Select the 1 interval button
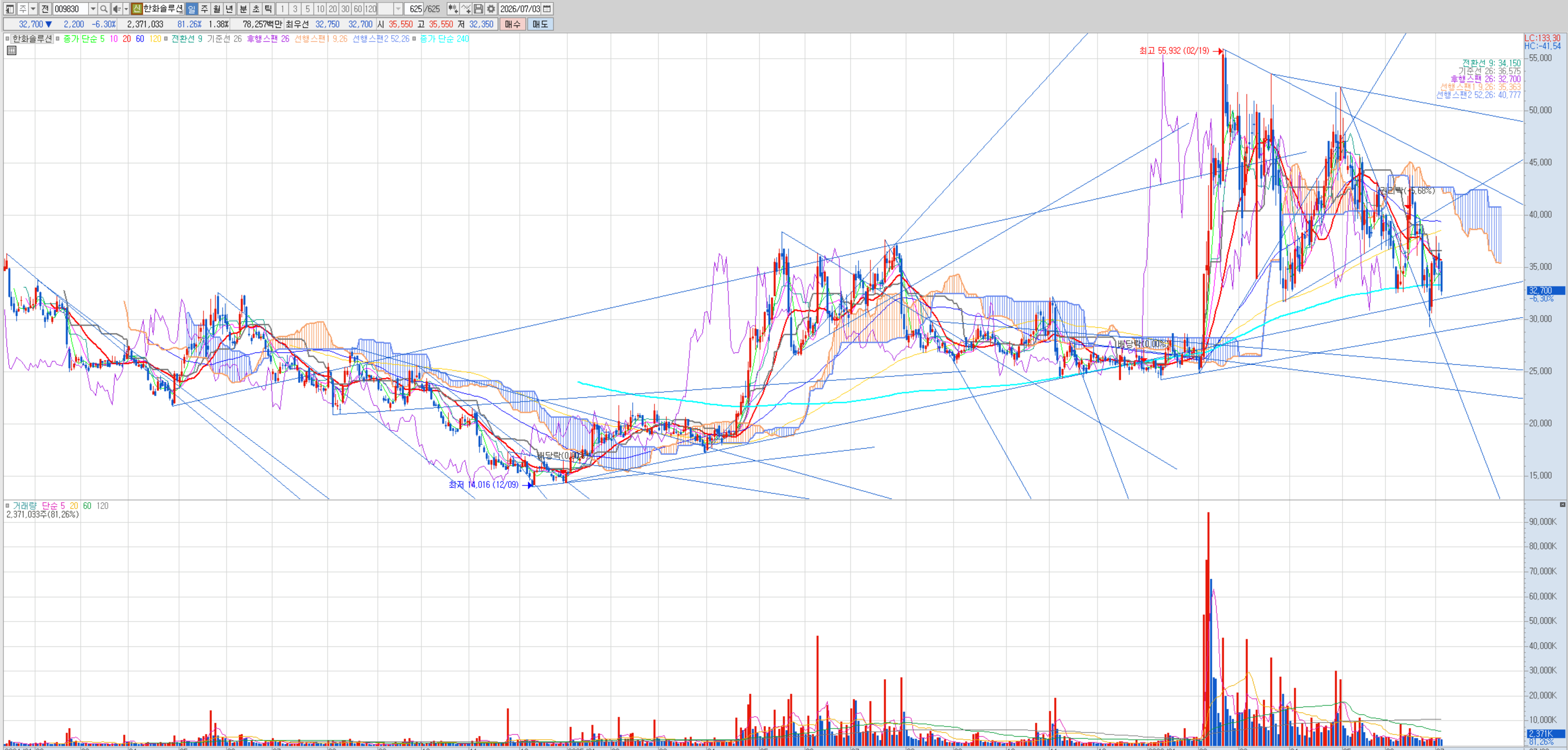This screenshot has height=750, width=1568. [x=283, y=8]
